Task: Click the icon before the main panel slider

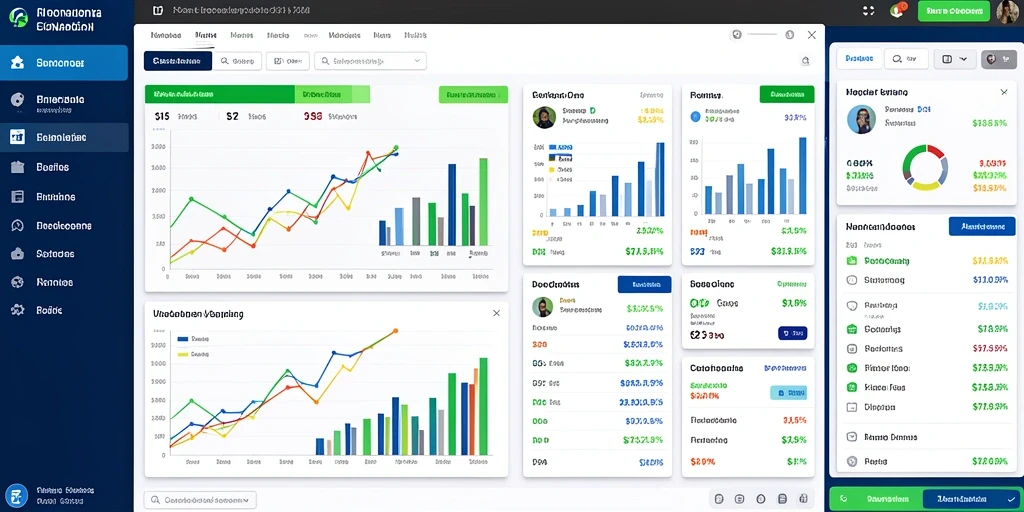Action: [737, 35]
